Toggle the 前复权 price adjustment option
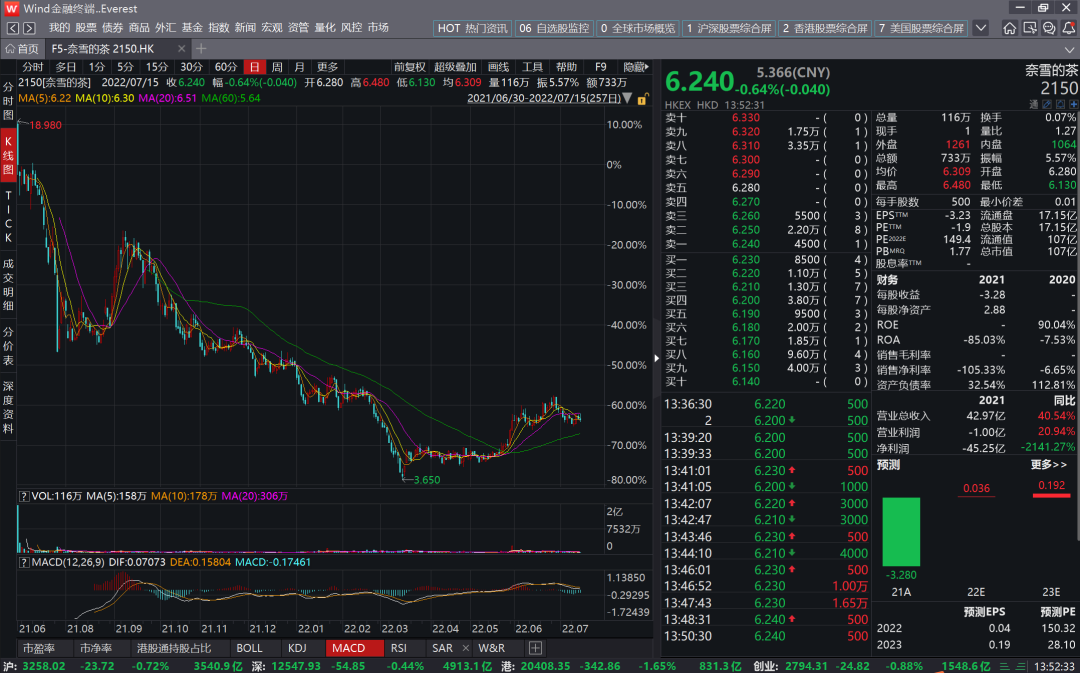 (x=409, y=67)
